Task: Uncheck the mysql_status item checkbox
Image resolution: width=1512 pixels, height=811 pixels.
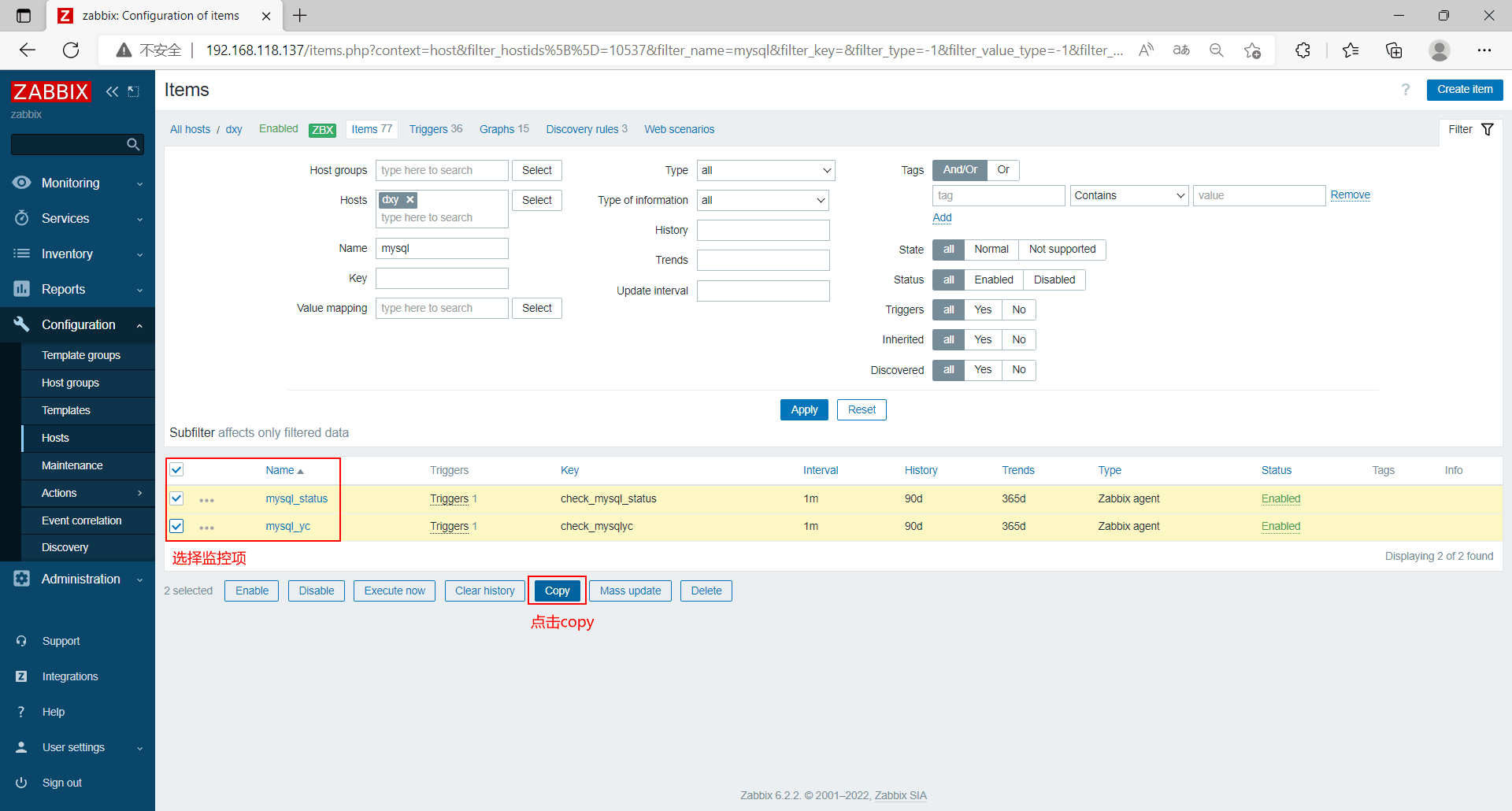Action: click(176, 498)
